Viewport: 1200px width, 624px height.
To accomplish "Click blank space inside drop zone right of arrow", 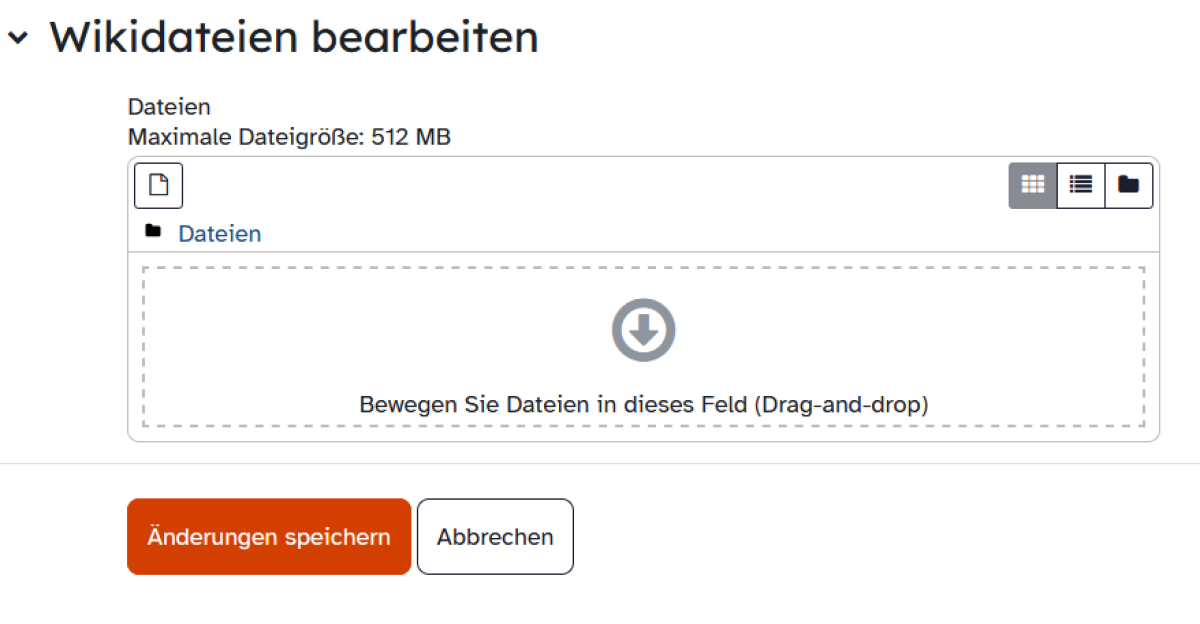I will [910, 330].
